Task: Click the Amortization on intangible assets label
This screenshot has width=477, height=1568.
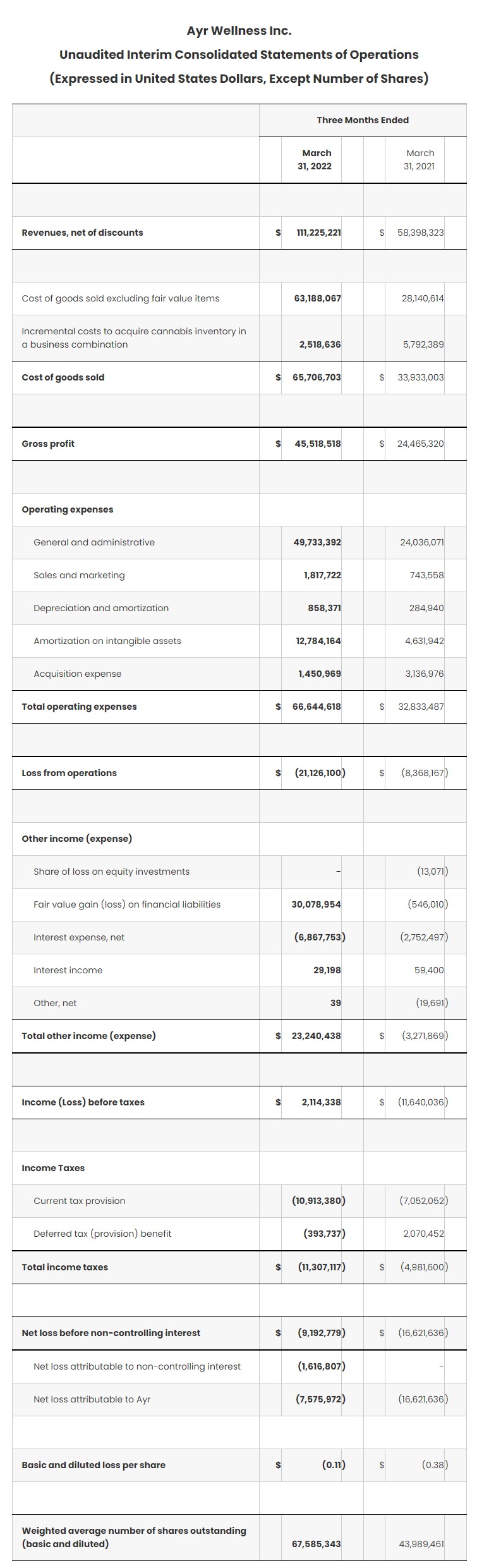Action: pos(107,641)
